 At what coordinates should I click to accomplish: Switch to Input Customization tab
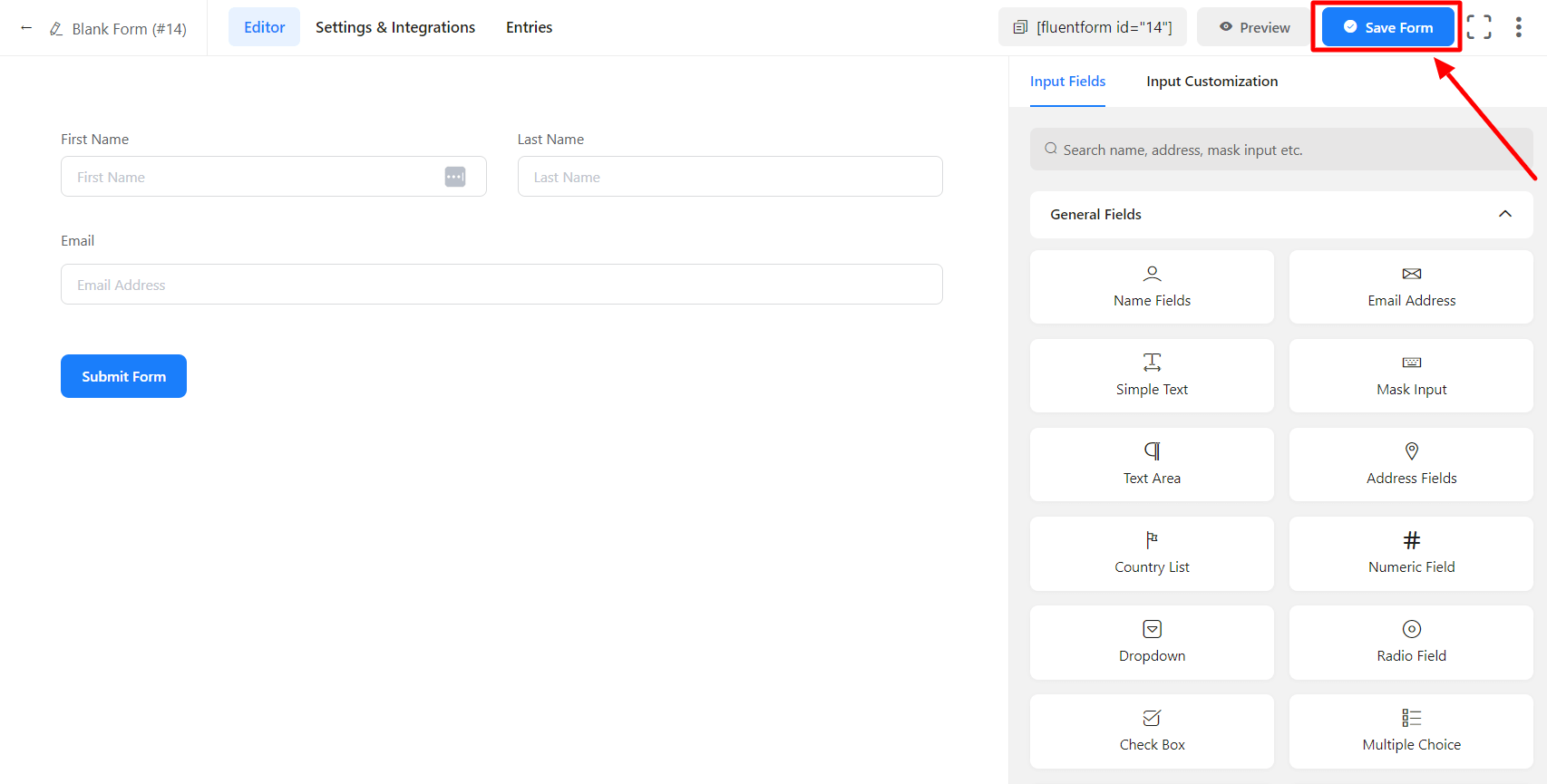pyautogui.click(x=1211, y=82)
